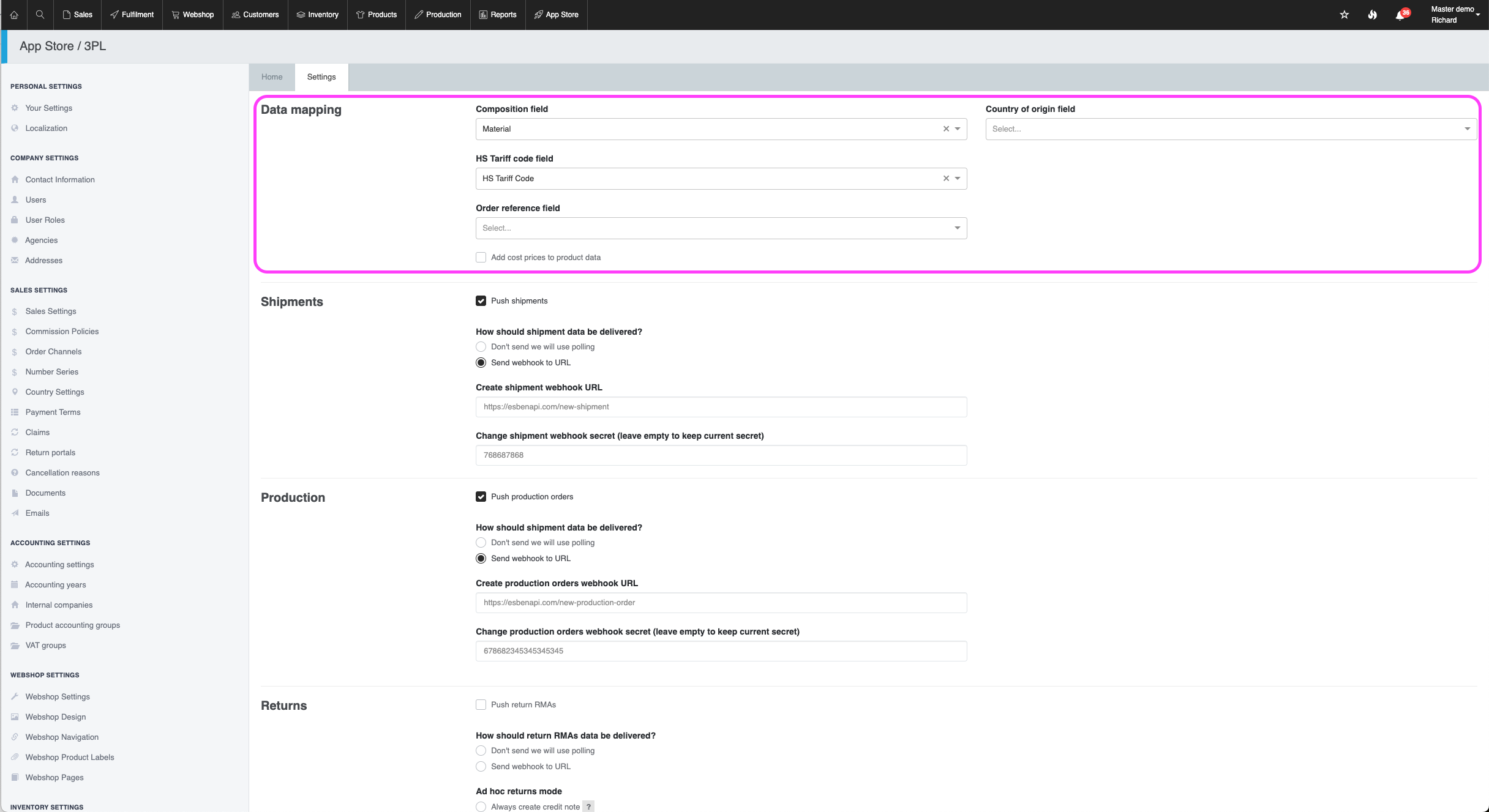Open the Webshop Design settings link
Screen dimensions: 1489x812
coord(56,717)
